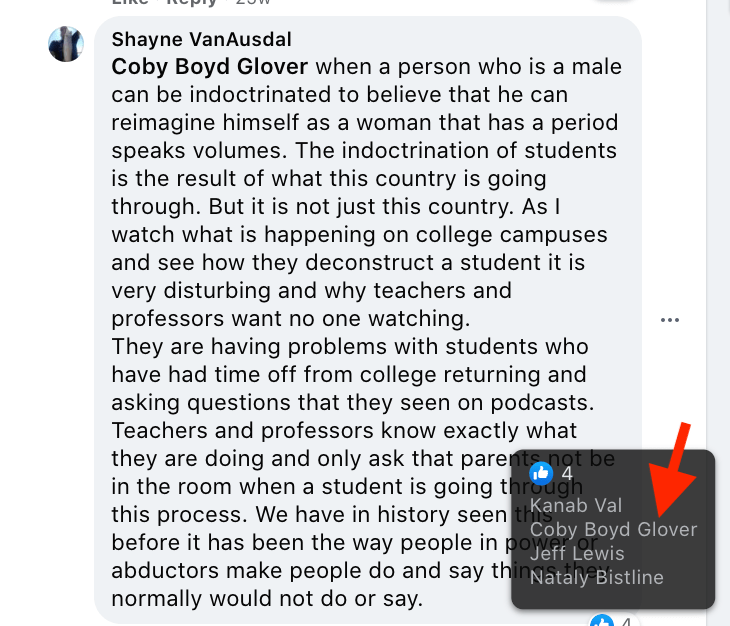Viewport: 730px width, 626px height.
Task: Open the bold Coby Boyd Glover mention in the comment
Action: (210, 68)
